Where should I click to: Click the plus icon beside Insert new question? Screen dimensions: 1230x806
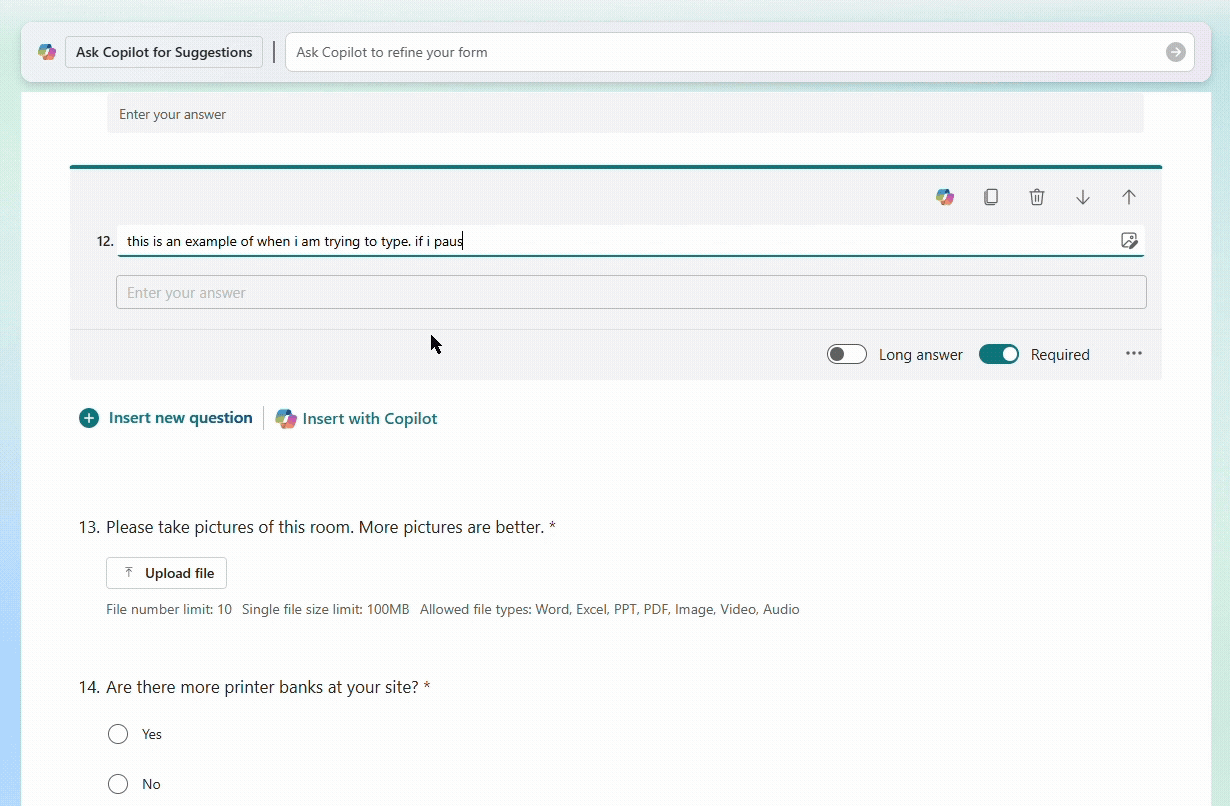(x=89, y=418)
